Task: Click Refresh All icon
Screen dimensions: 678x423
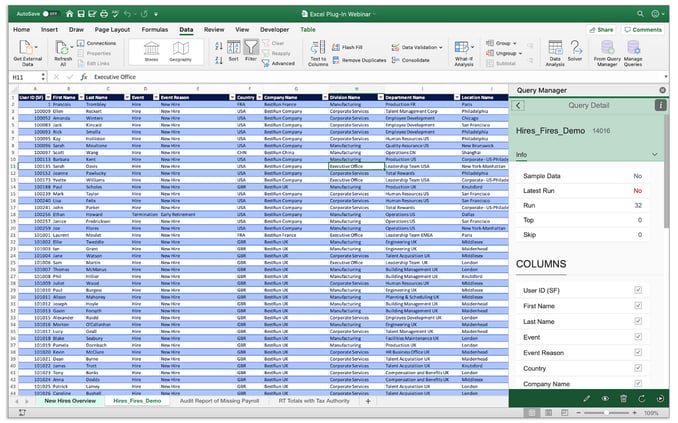Action: (62, 48)
